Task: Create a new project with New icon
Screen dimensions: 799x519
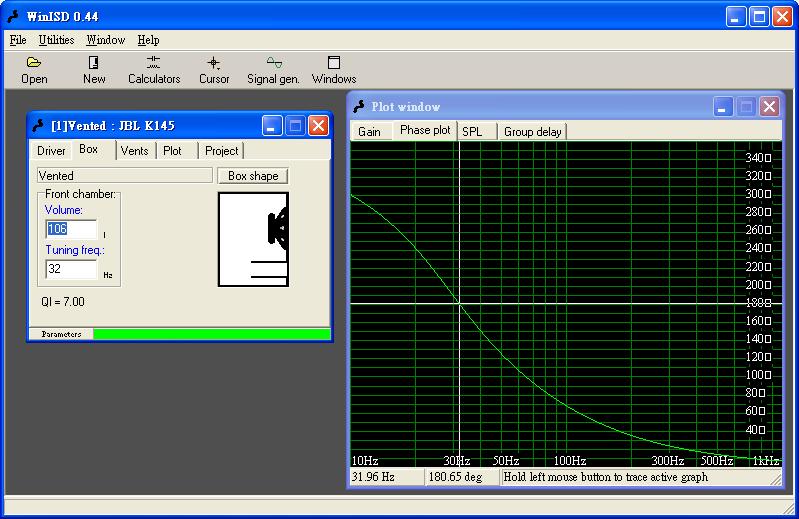Action: [94, 69]
